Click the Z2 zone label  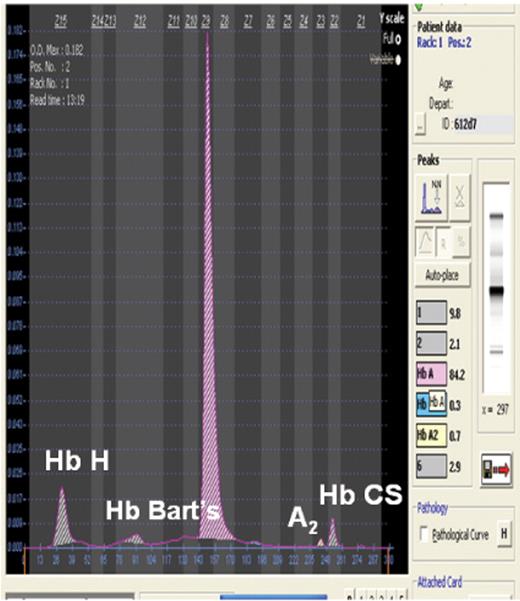(335, 21)
